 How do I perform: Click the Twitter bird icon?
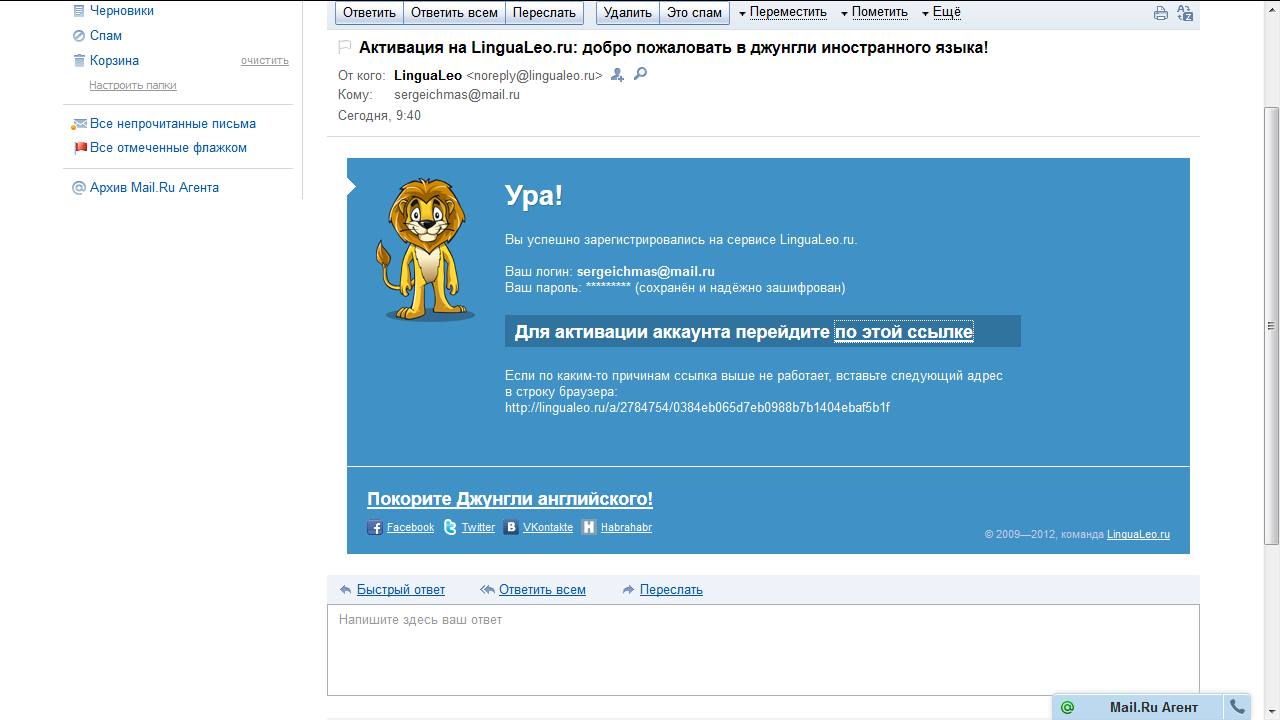click(x=450, y=527)
